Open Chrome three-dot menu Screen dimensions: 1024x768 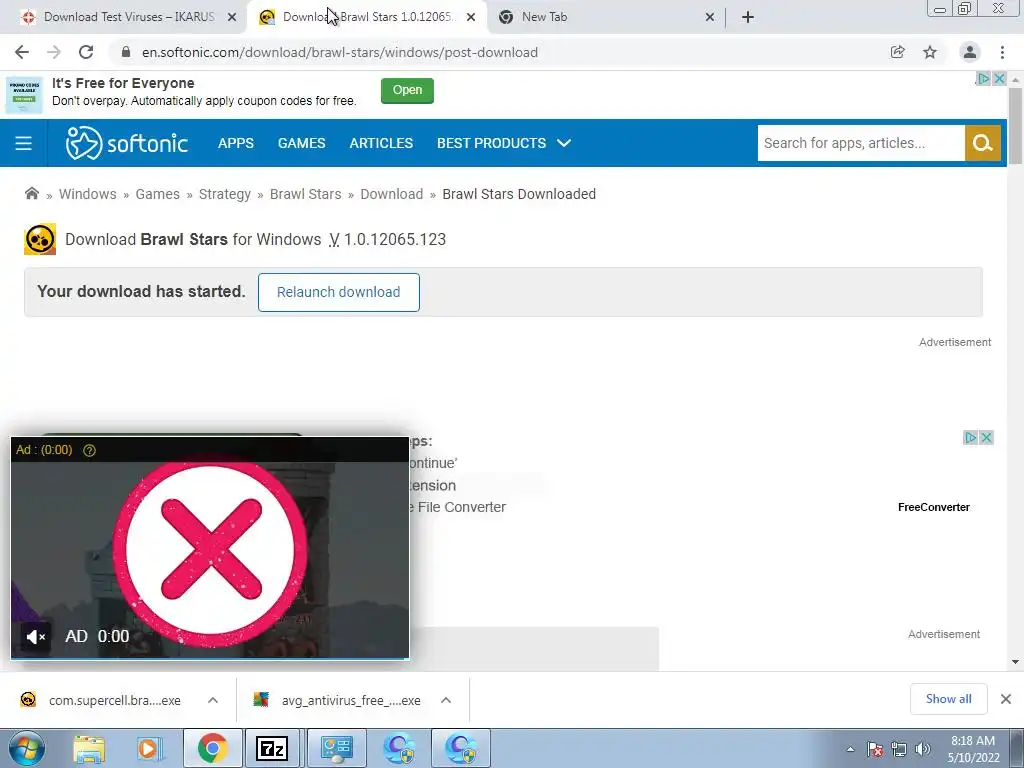(x=1002, y=52)
